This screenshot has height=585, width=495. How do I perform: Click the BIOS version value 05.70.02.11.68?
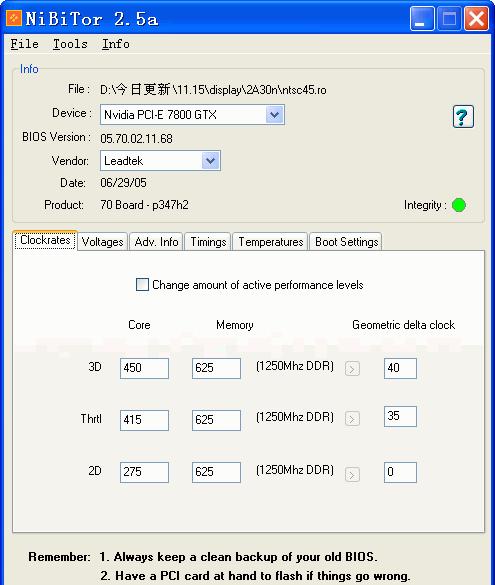pos(136,139)
